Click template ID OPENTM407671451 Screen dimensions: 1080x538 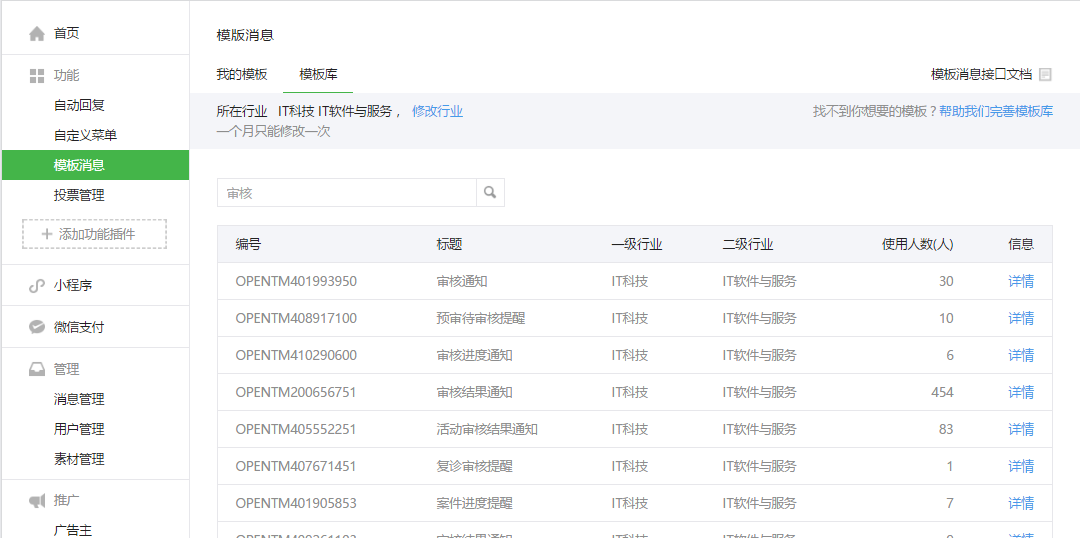coord(296,466)
